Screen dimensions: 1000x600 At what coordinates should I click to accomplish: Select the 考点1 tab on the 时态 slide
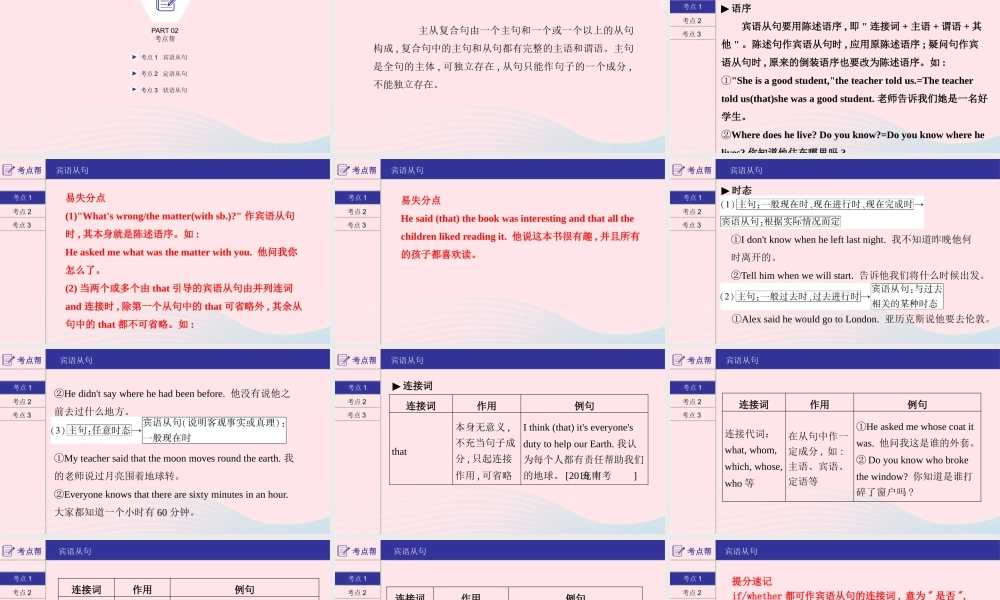pyautogui.click(x=692, y=197)
